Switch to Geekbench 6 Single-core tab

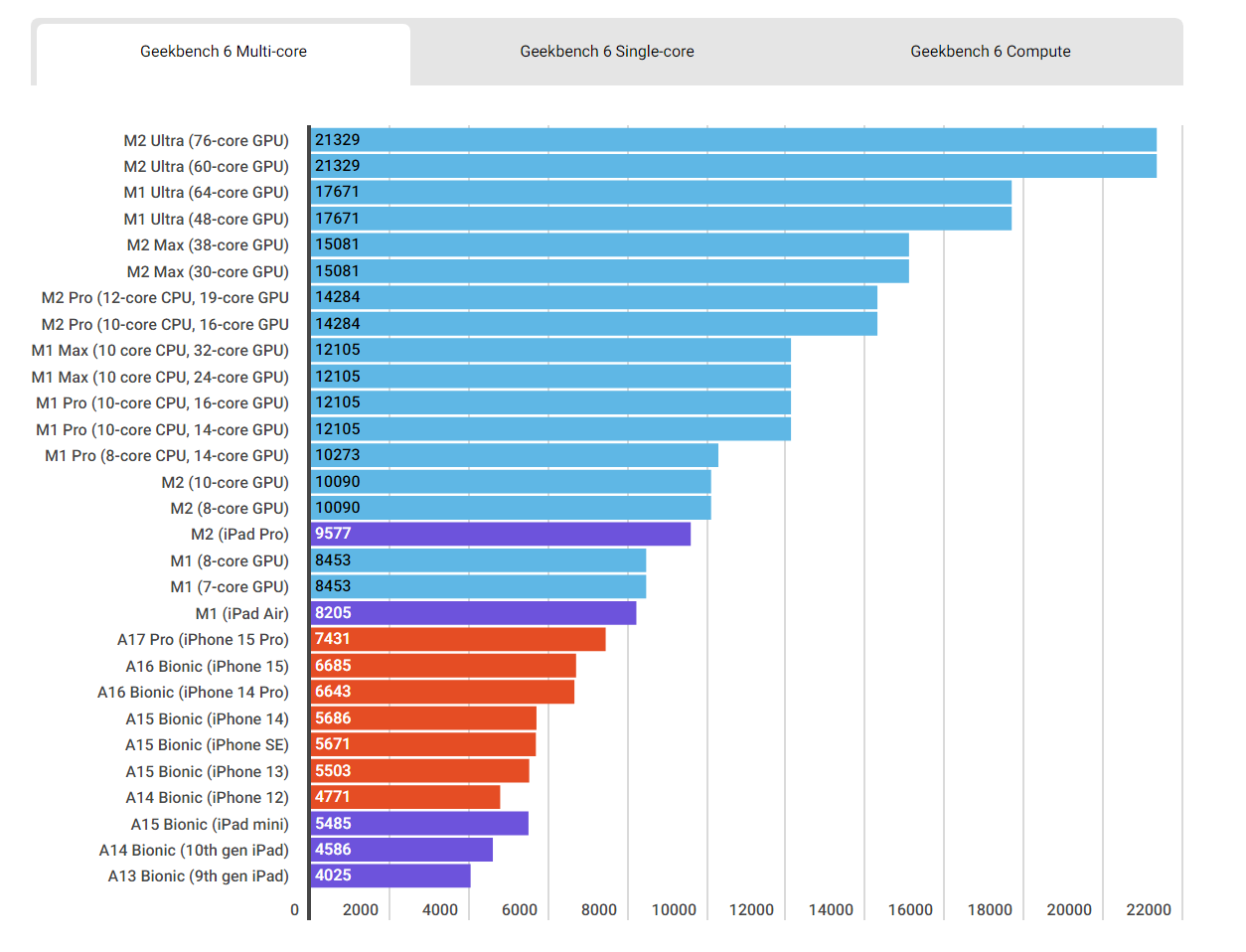coord(607,52)
